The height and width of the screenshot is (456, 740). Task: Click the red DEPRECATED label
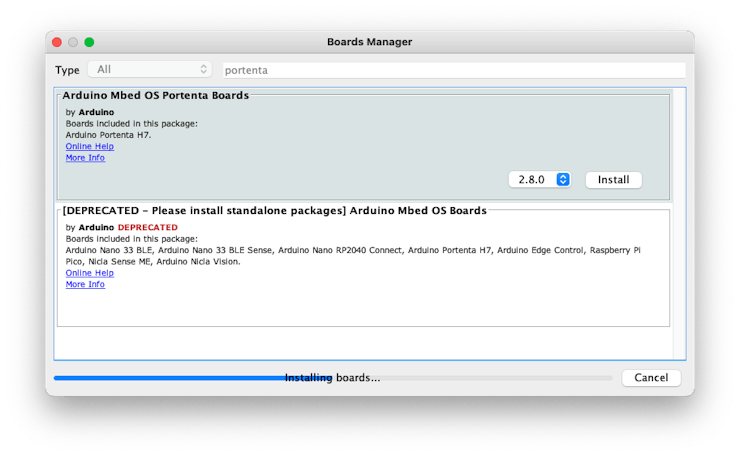pyautogui.click(x=148, y=228)
